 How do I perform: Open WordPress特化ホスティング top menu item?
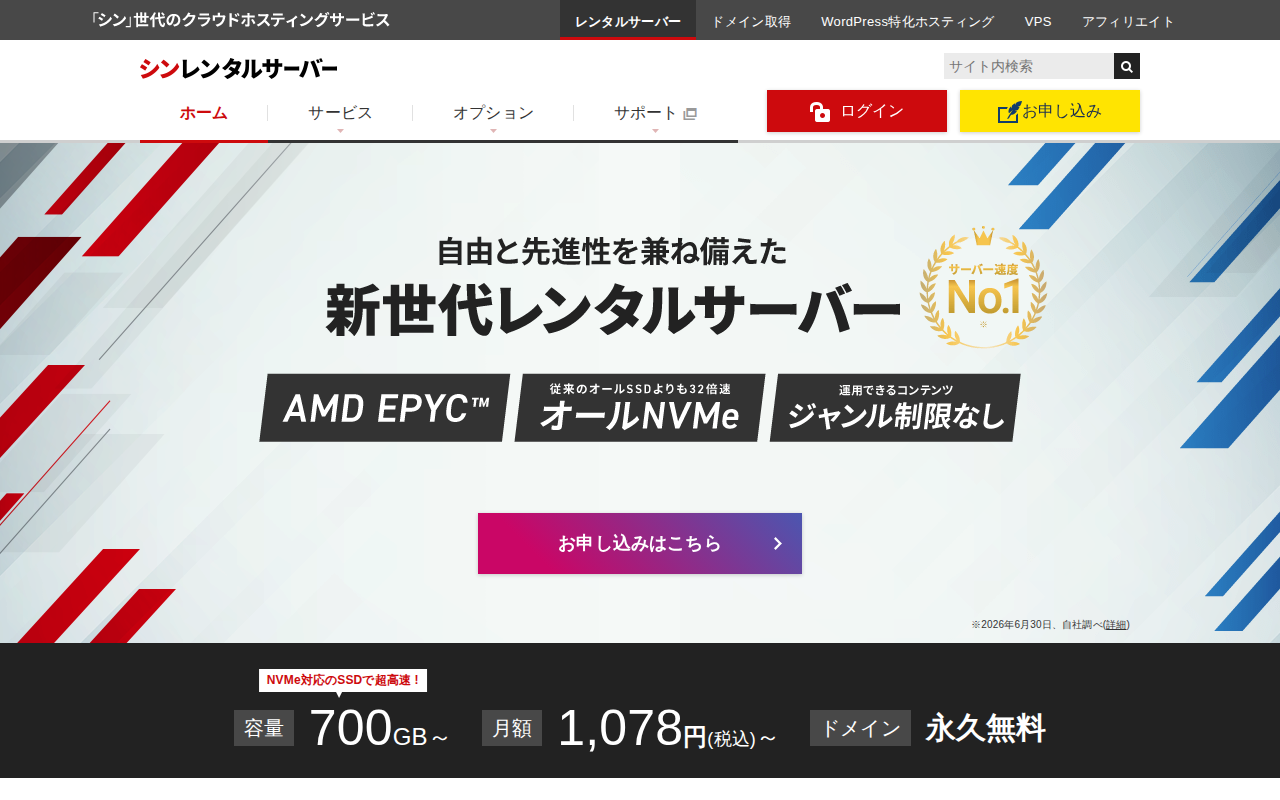[907, 21]
